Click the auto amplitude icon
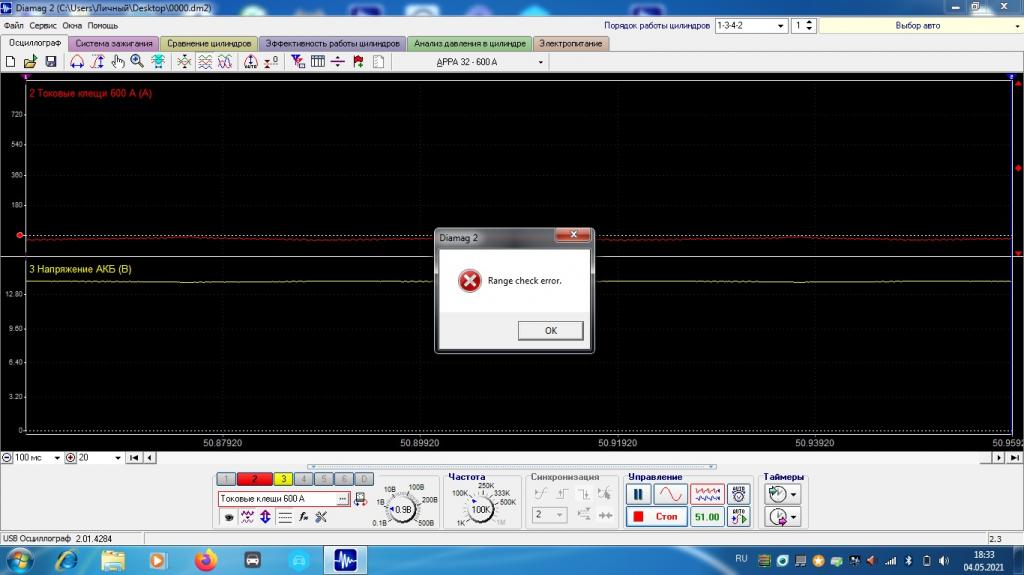Image resolution: width=1024 pixels, height=575 pixels. tap(251, 62)
